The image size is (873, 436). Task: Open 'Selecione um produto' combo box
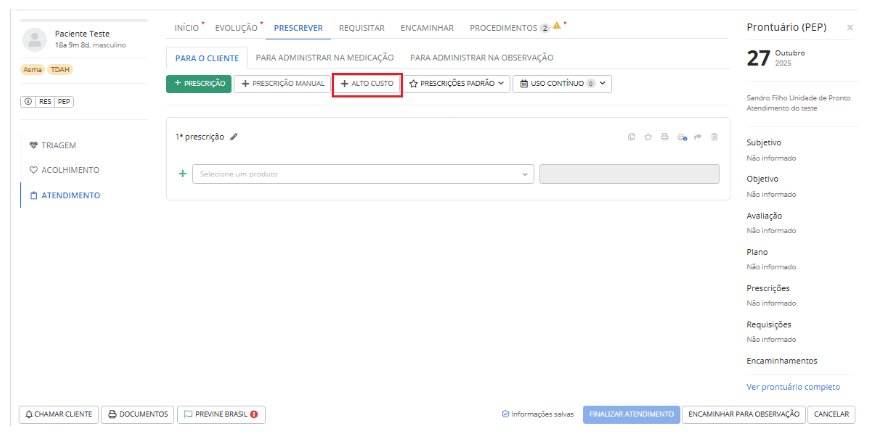[363, 174]
